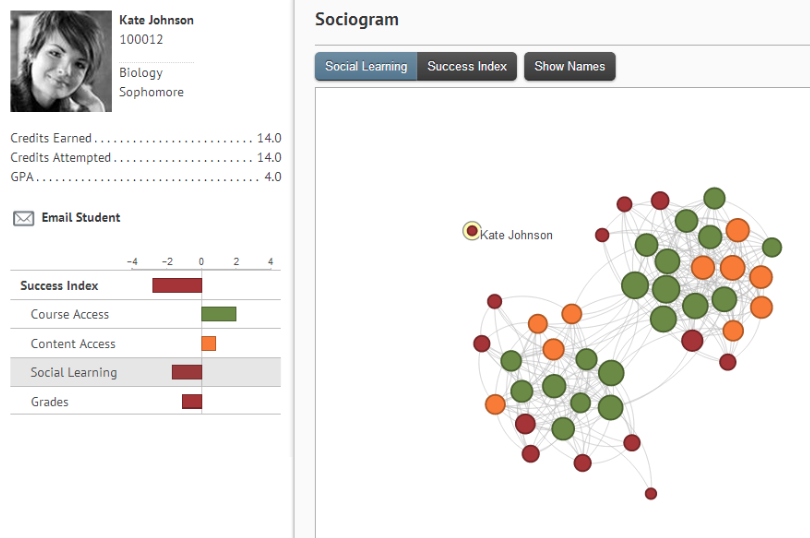Click the green Course Access bar

[x=219, y=314]
